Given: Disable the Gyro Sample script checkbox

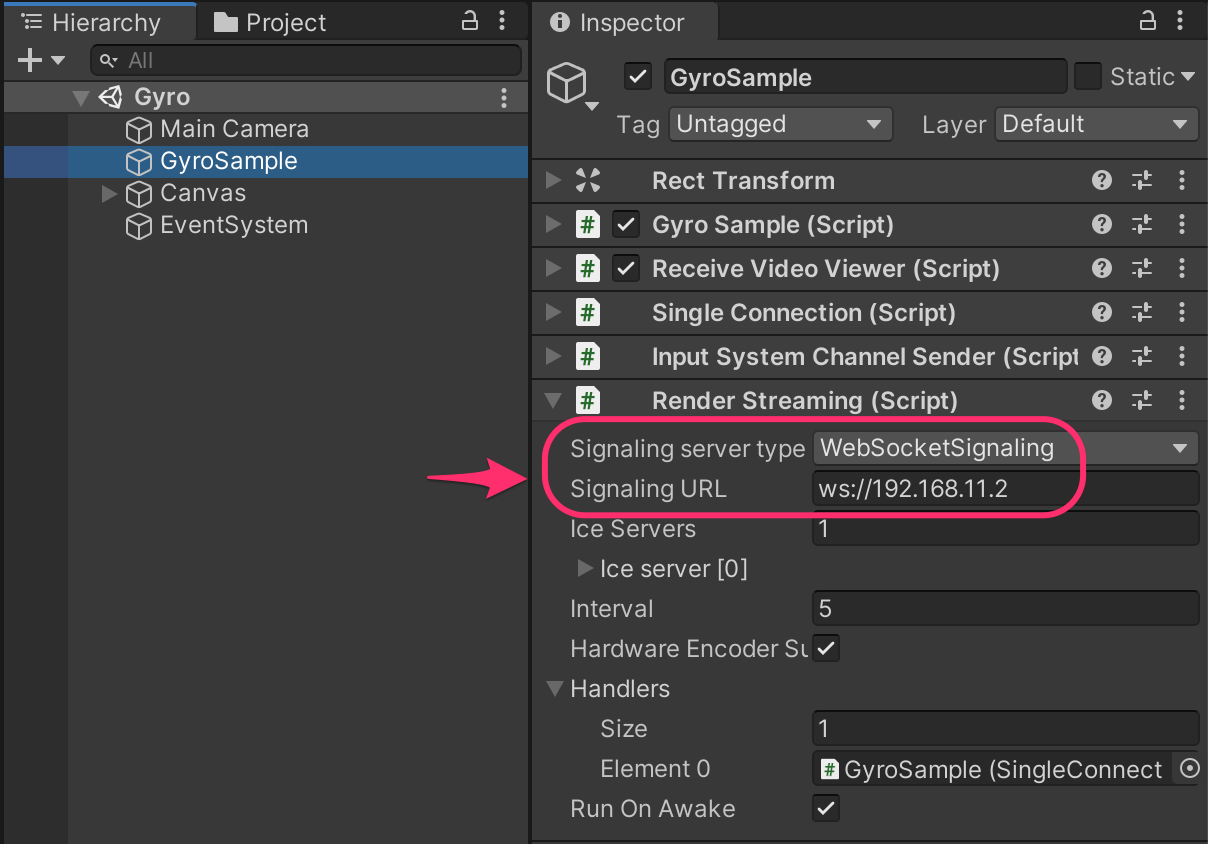Looking at the screenshot, I should click(625, 224).
